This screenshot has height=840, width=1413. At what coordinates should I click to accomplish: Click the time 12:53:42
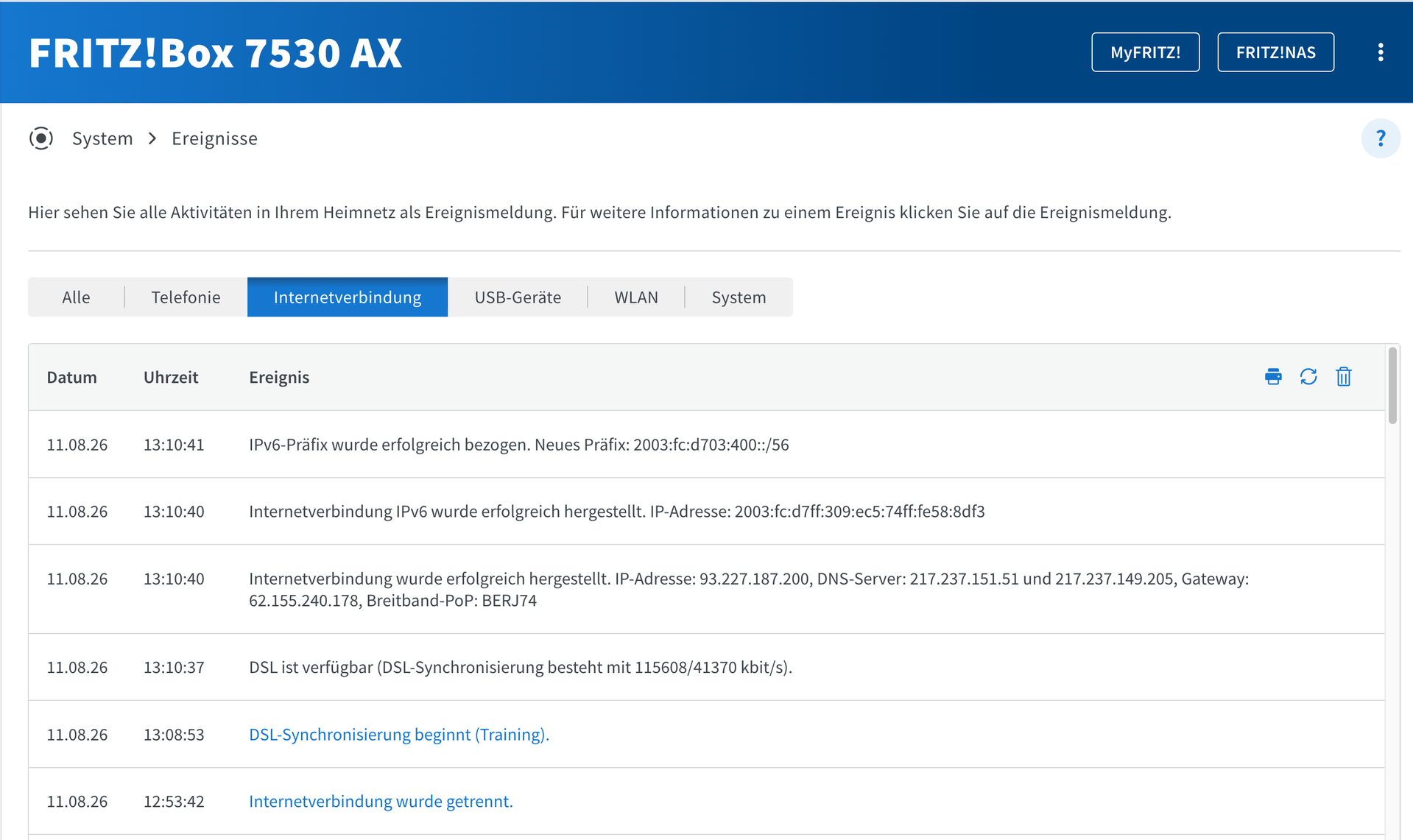pyautogui.click(x=174, y=801)
